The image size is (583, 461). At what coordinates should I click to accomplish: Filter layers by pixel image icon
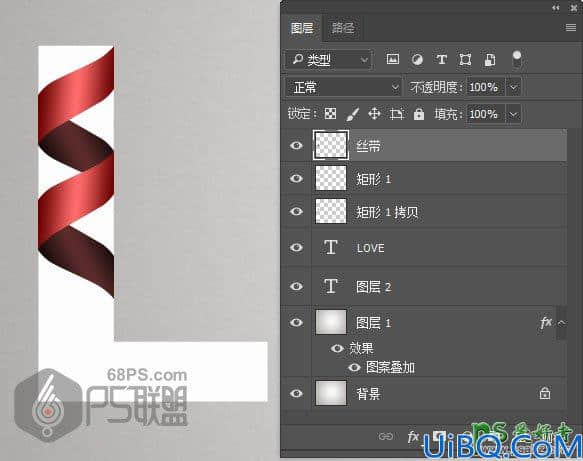click(x=393, y=59)
